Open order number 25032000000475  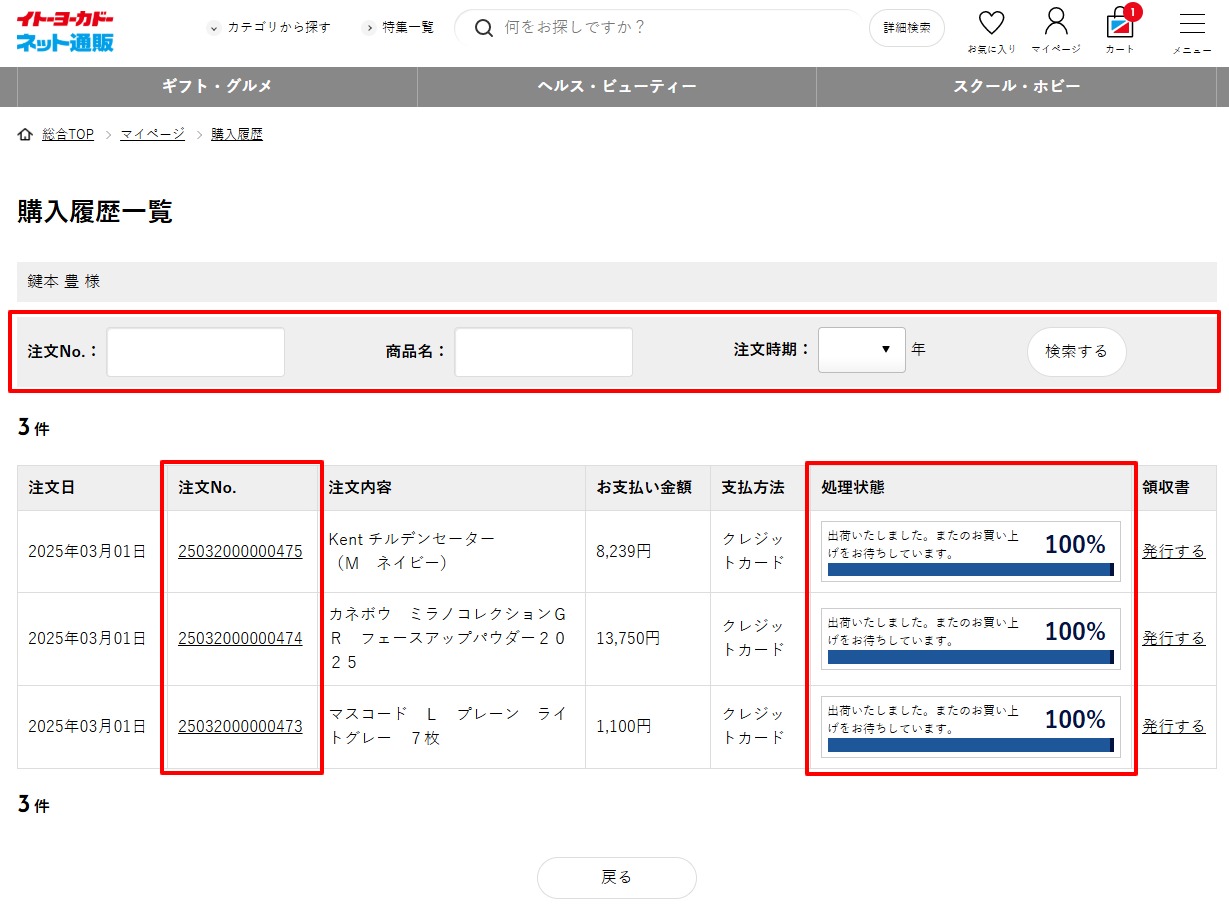pyautogui.click(x=240, y=551)
